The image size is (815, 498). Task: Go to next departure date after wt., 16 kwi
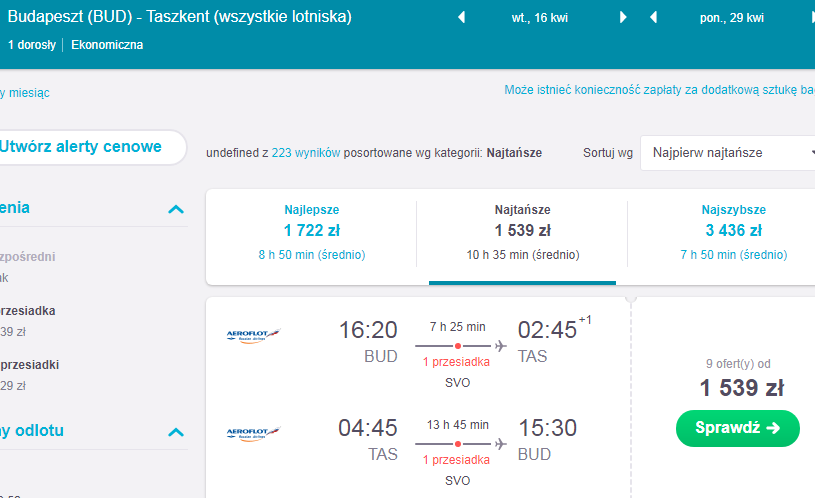coord(623,18)
